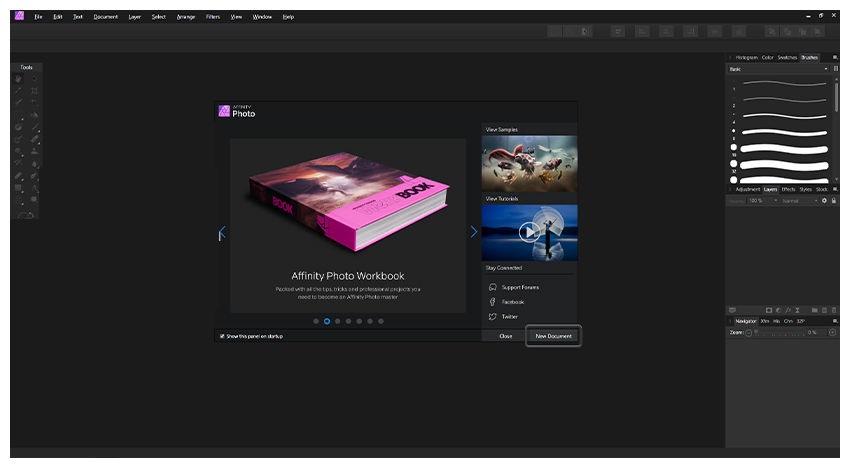
Task: Click the delete layer trash icon
Action: [834, 310]
